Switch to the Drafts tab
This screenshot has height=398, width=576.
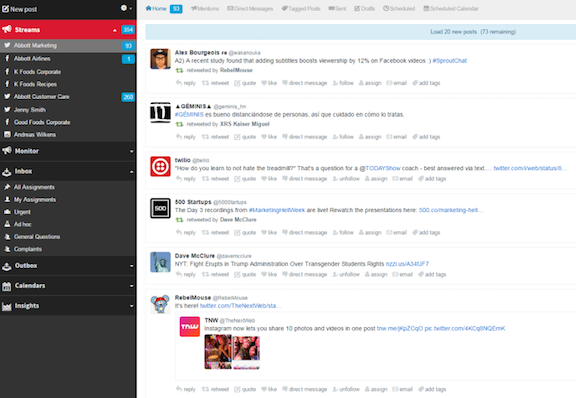coord(364,8)
